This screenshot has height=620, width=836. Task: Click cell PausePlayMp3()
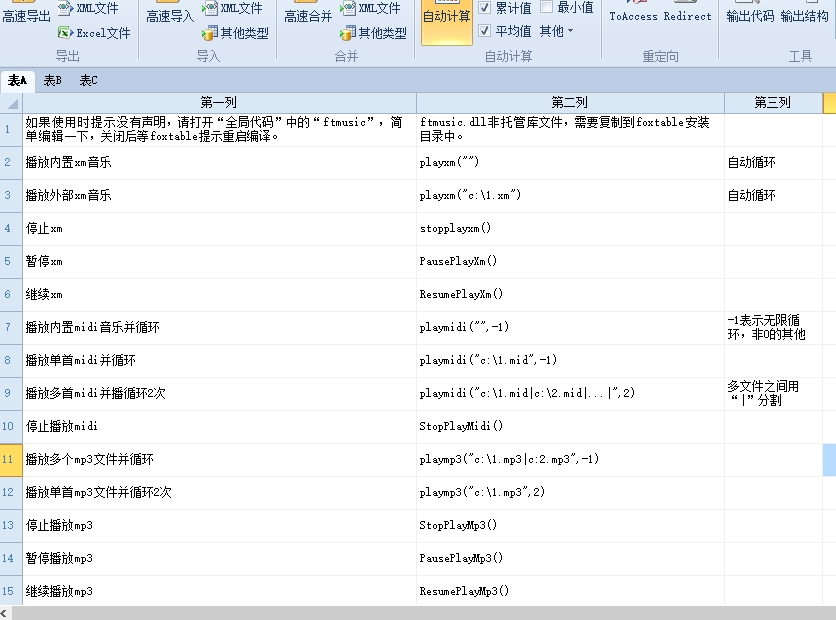pyautogui.click(x=570, y=559)
